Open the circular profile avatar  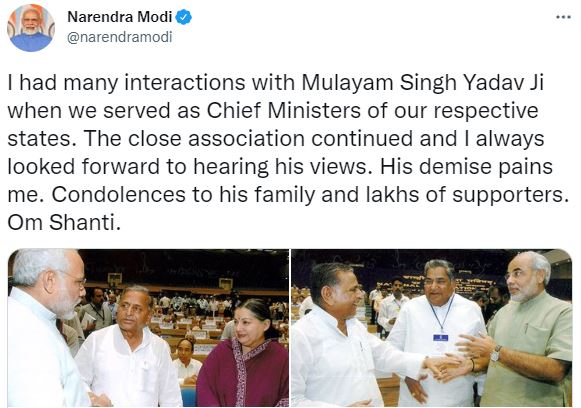31,28
